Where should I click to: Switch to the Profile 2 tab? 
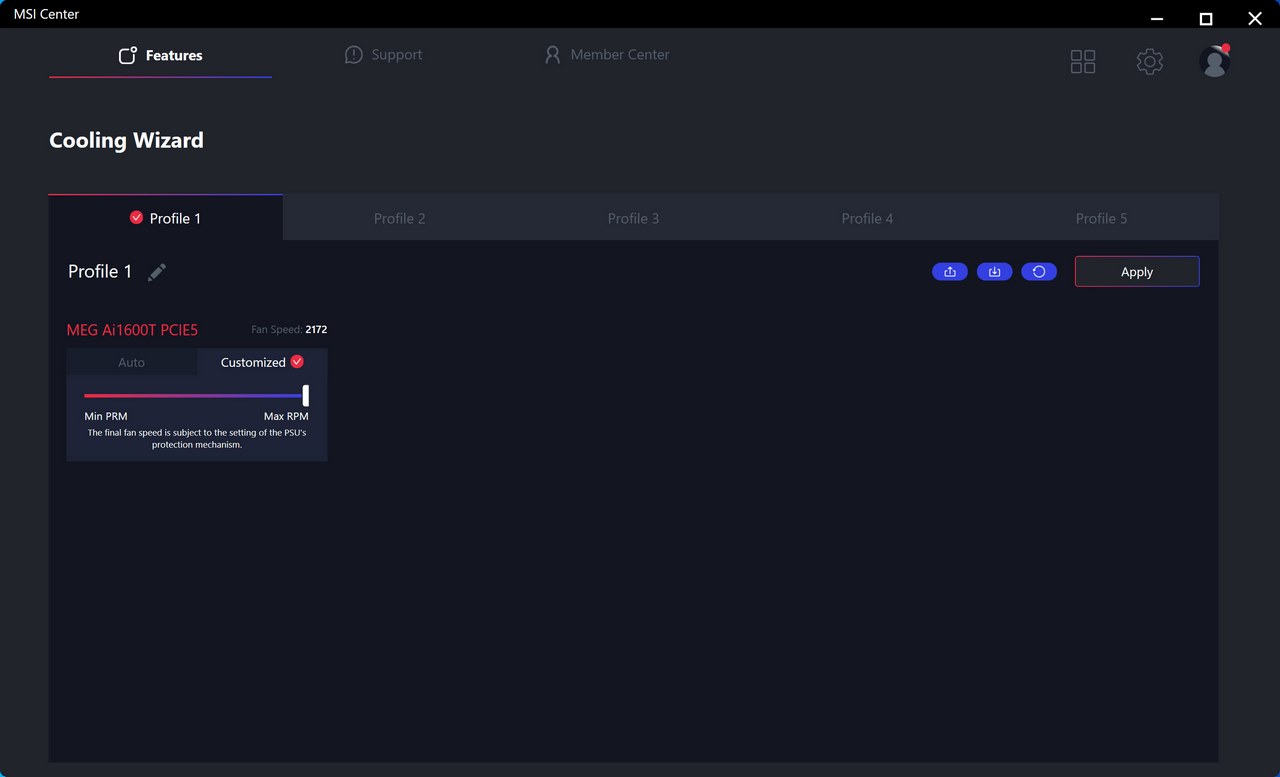point(400,218)
